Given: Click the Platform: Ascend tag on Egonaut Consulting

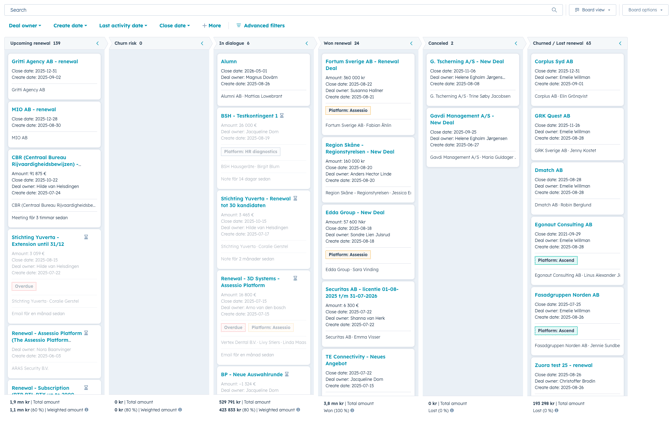Looking at the screenshot, I should point(556,260).
